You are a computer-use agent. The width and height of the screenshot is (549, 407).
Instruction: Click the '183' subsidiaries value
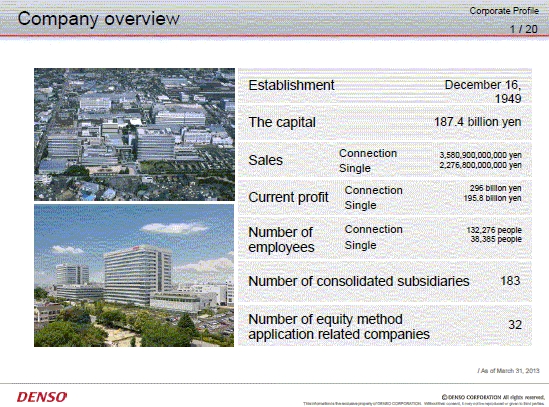pyautogui.click(x=510, y=281)
